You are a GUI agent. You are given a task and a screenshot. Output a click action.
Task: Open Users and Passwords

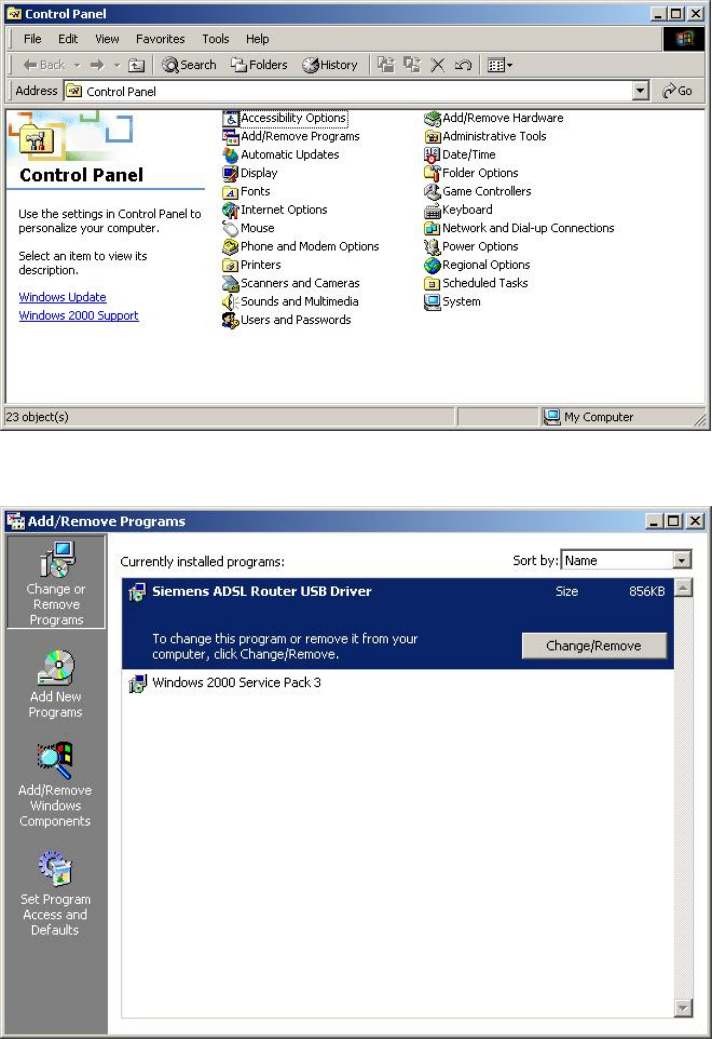click(287, 320)
